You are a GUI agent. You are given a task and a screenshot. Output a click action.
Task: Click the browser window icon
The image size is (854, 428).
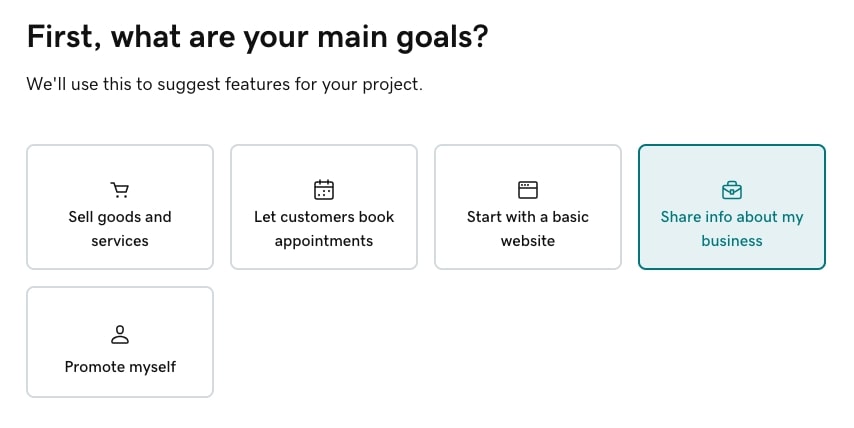[528, 189]
